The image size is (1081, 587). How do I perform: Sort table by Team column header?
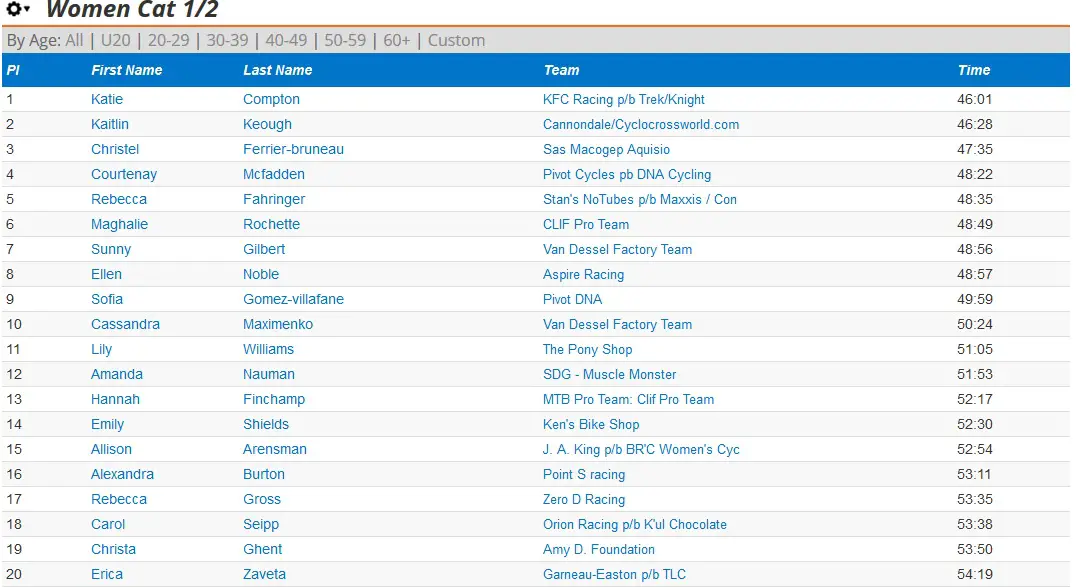561,70
